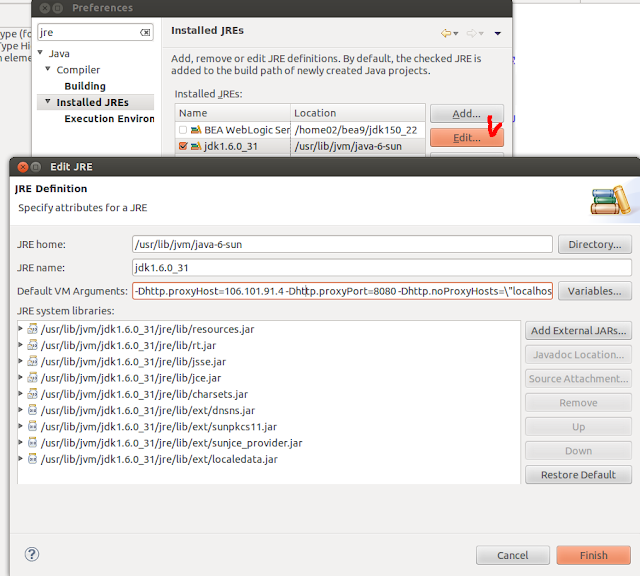Expand the sunpkcs11.jar library entry
This screenshot has width=640, height=576.
[20, 426]
